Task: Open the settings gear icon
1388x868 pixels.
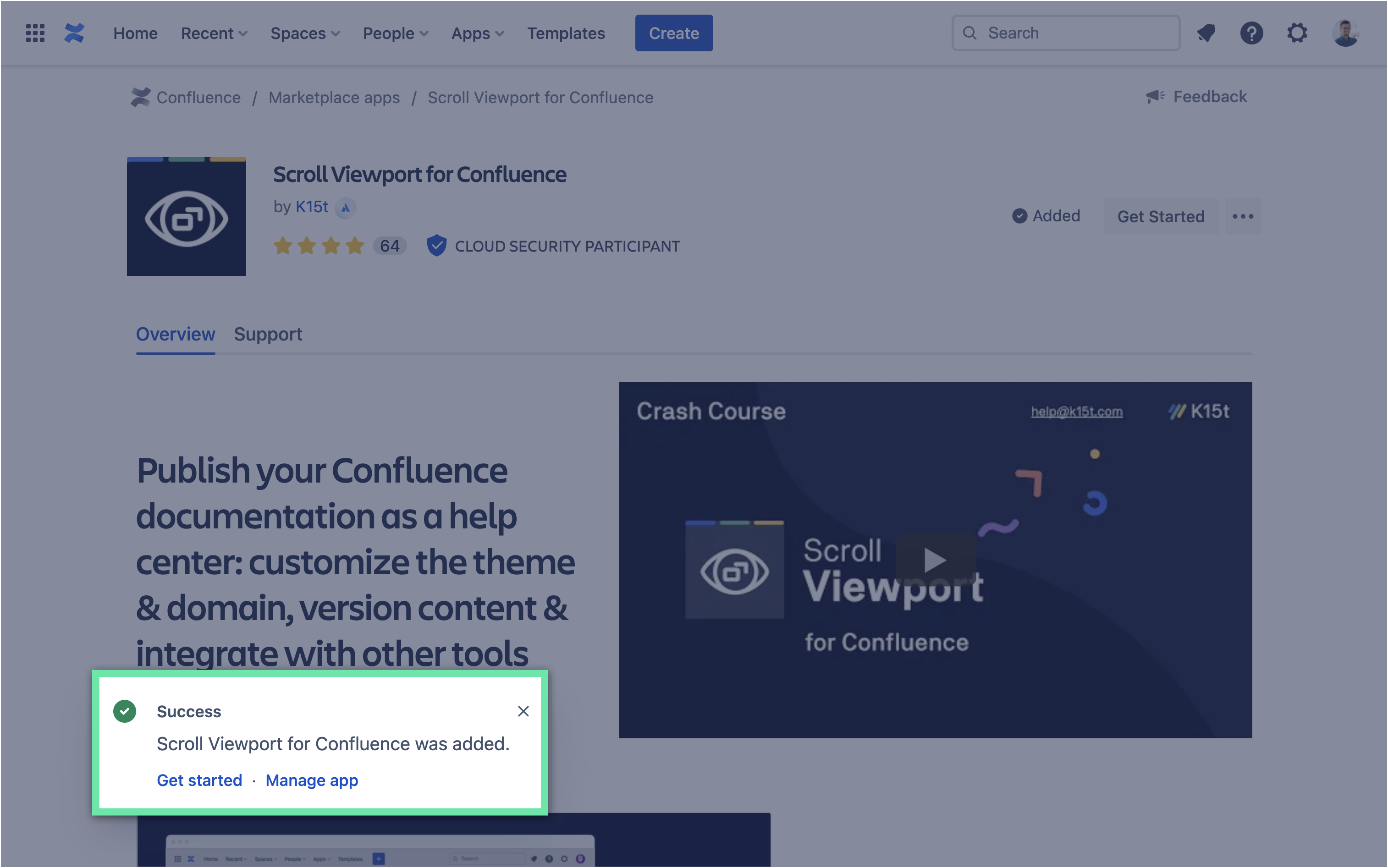Action: pyautogui.click(x=1297, y=33)
